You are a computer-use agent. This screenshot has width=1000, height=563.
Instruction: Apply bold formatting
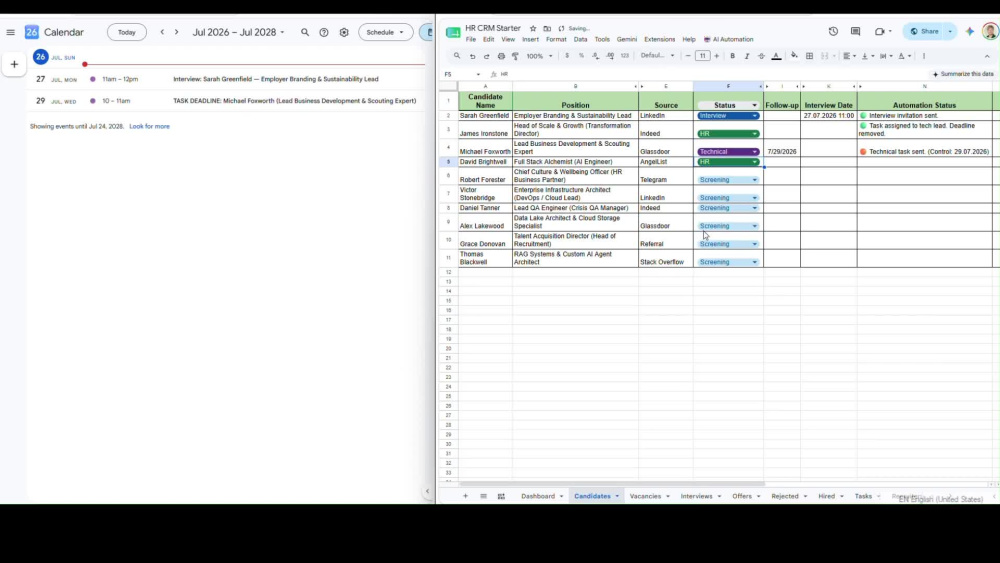732,56
